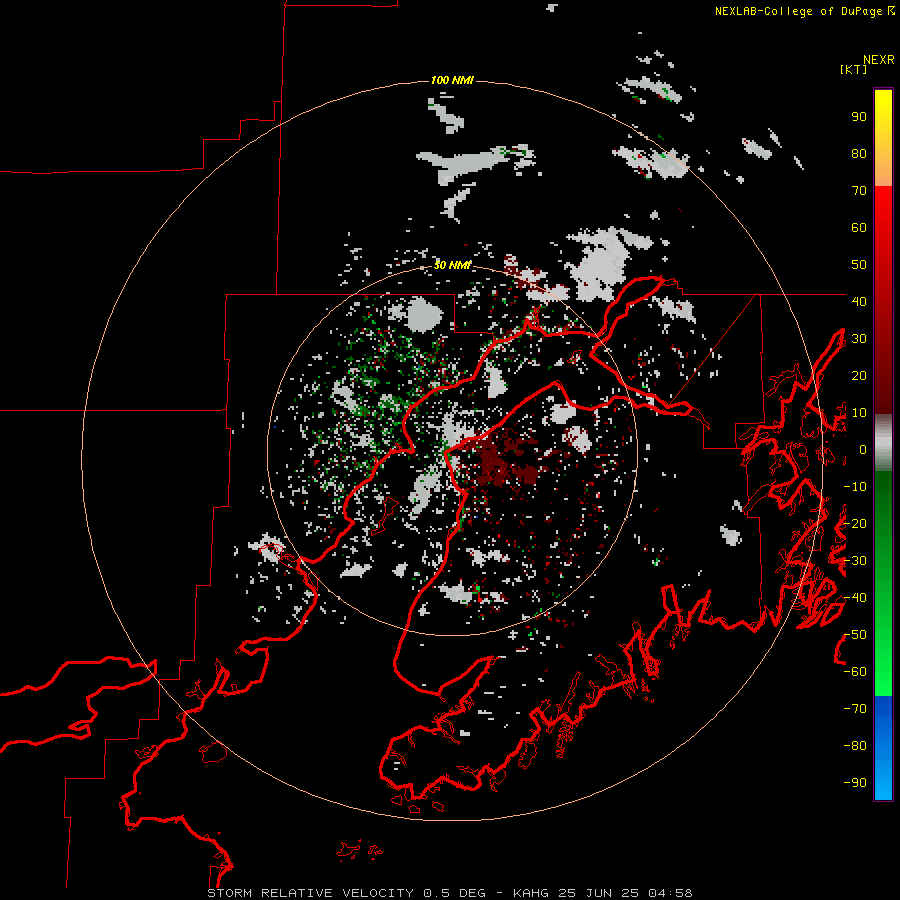Click the 20 value on the velocity scale
This screenshot has width=900, height=900.
tap(859, 376)
